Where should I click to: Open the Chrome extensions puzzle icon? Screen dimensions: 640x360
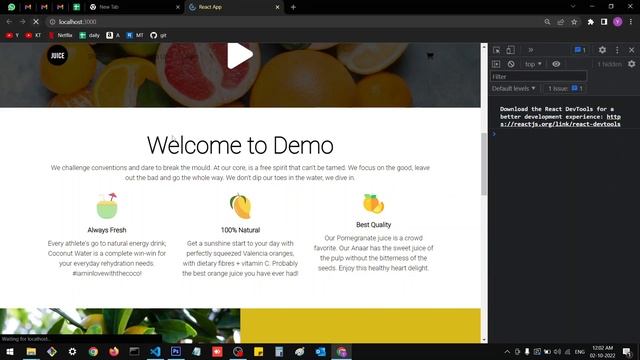click(x=590, y=22)
